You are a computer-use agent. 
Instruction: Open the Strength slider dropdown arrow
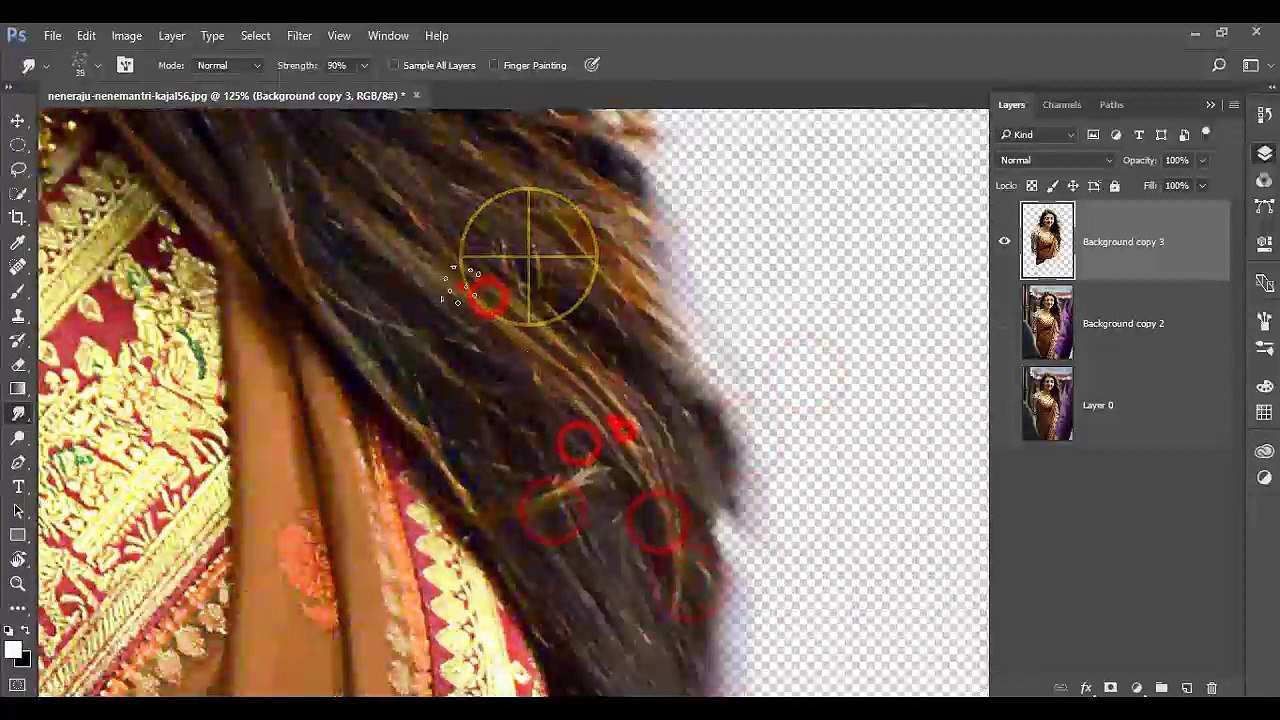(364, 66)
